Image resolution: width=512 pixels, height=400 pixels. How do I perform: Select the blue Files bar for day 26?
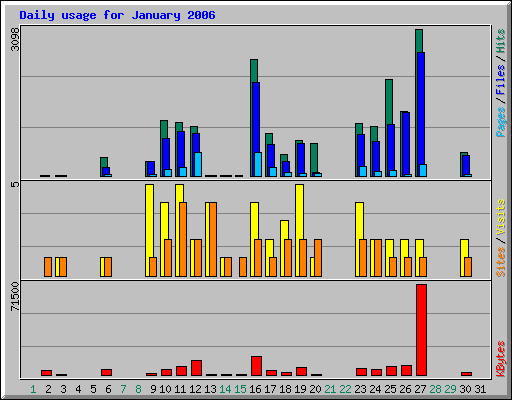click(x=406, y=143)
